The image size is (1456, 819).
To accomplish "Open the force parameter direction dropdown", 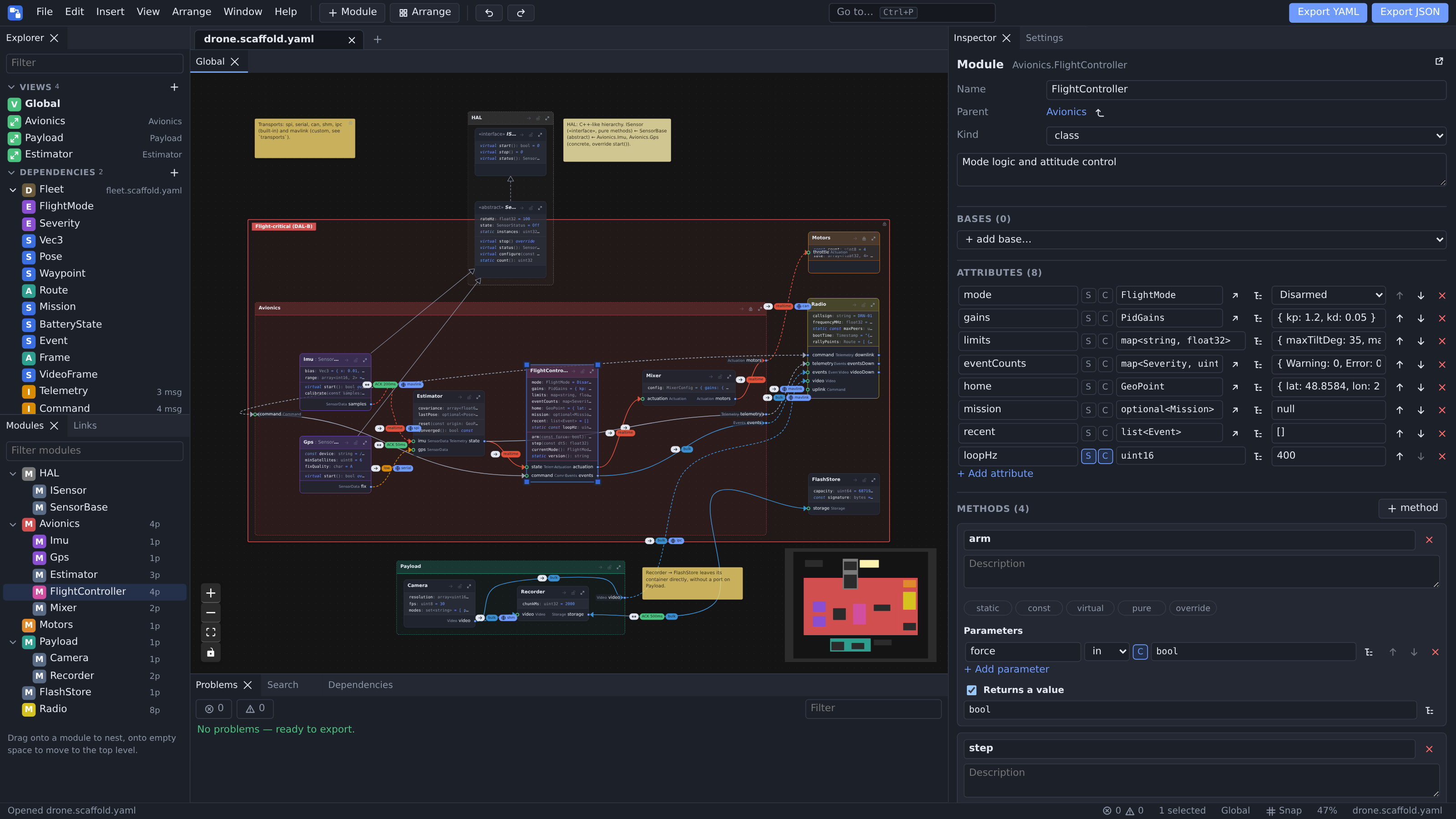I will click(1107, 651).
